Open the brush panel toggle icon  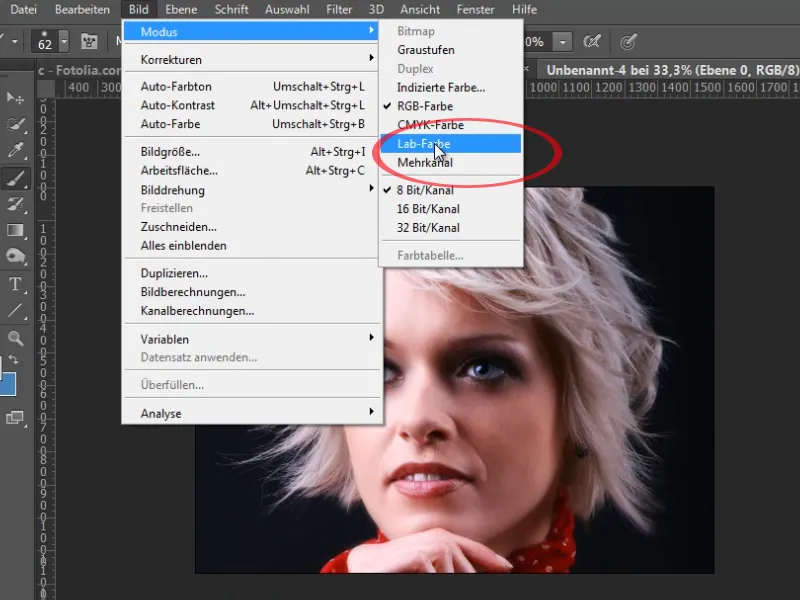tap(89, 41)
